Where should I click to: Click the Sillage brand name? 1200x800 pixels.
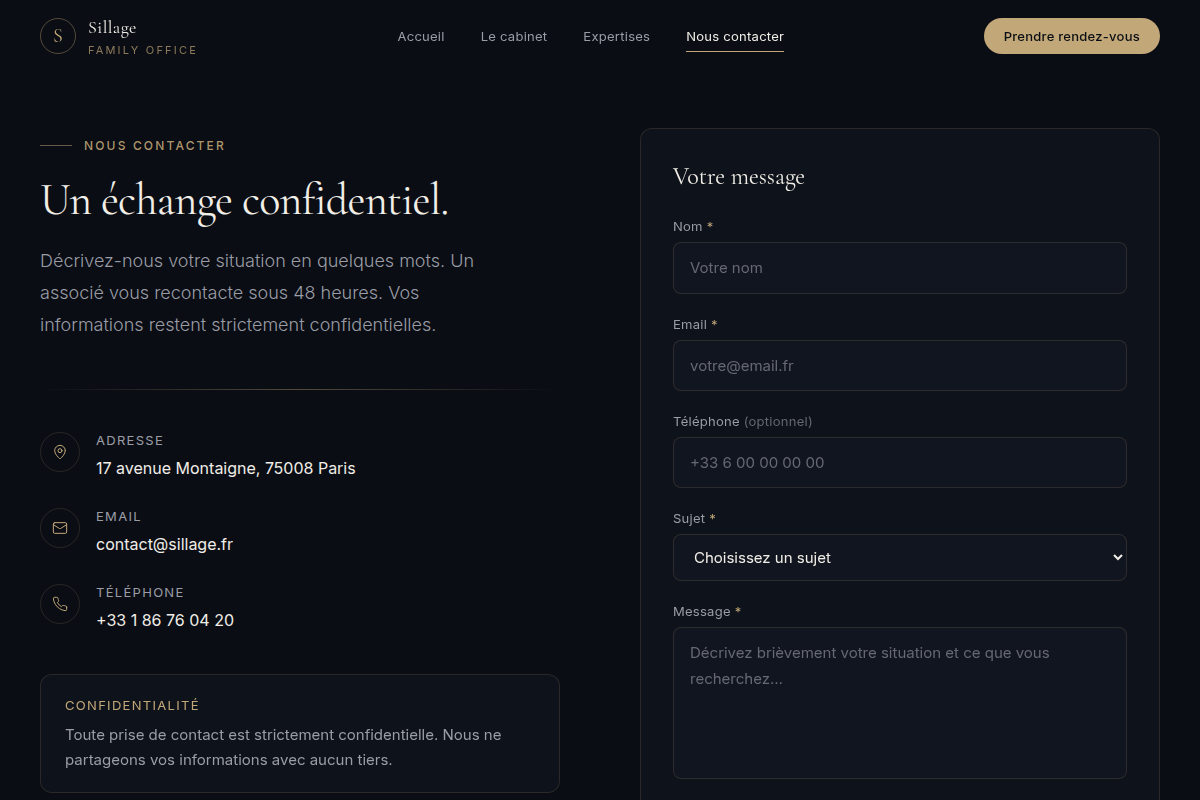click(x=112, y=28)
